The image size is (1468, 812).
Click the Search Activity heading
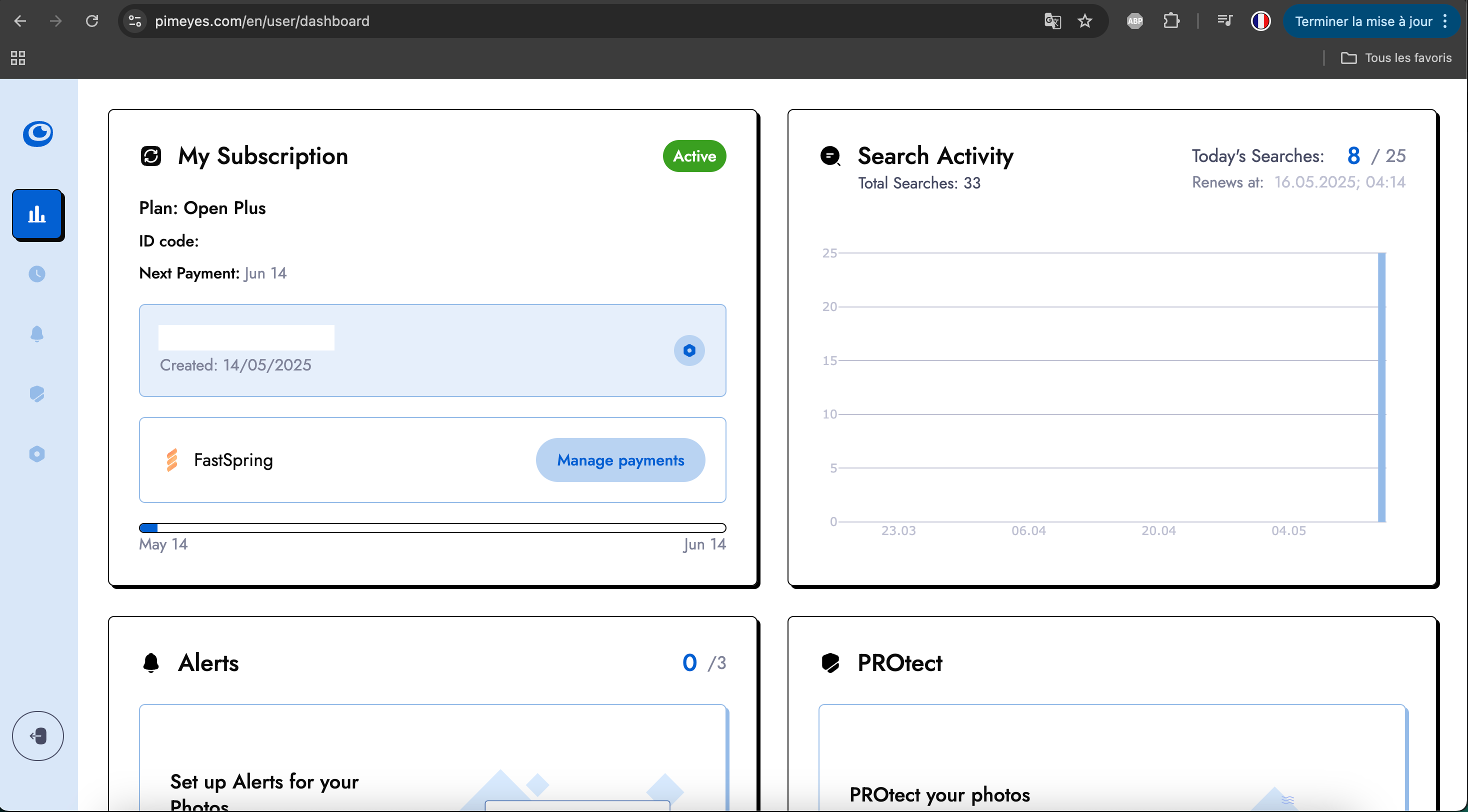935,156
